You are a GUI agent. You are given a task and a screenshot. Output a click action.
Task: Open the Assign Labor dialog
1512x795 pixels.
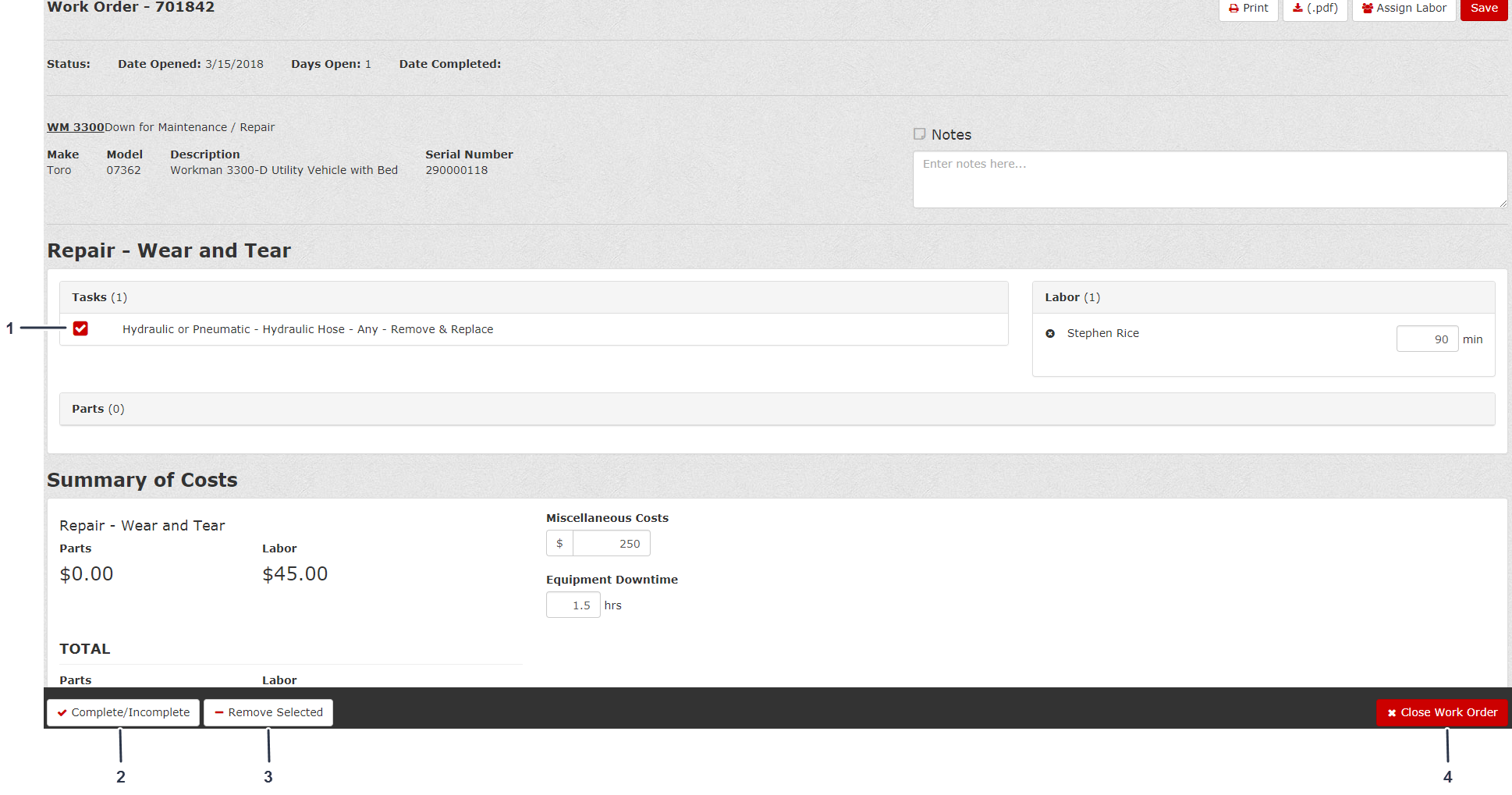[1404, 9]
